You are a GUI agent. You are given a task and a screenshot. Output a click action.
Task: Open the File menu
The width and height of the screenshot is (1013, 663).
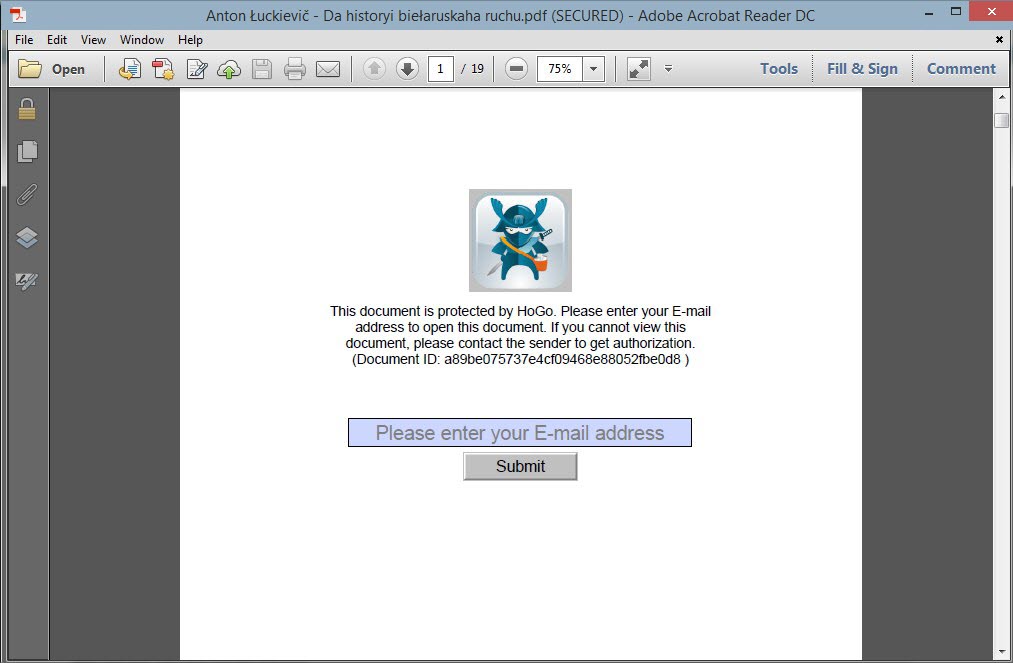24,39
